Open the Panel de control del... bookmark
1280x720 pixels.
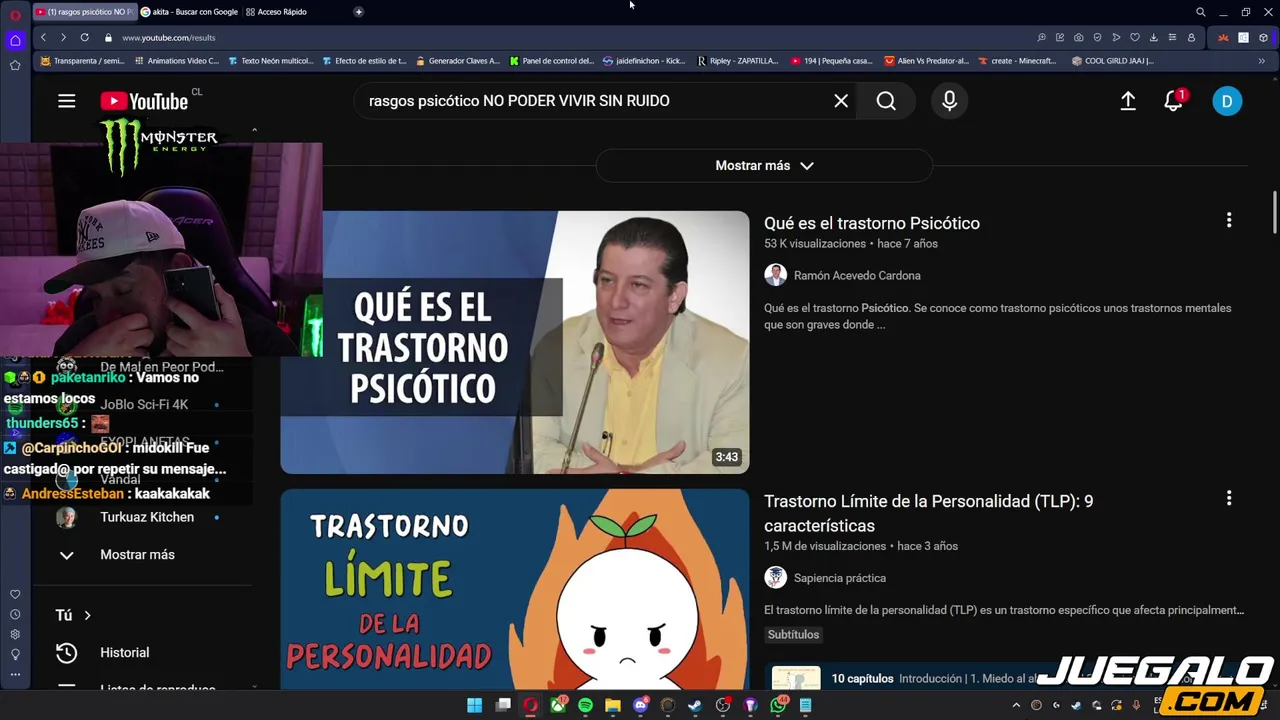552,61
